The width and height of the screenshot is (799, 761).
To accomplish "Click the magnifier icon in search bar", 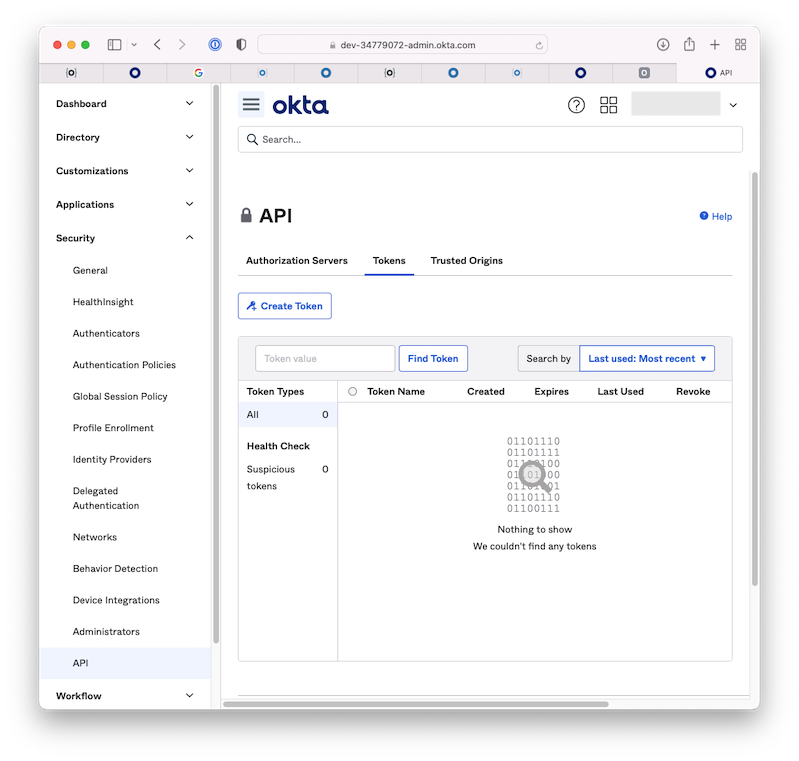I will pyautogui.click(x=252, y=140).
